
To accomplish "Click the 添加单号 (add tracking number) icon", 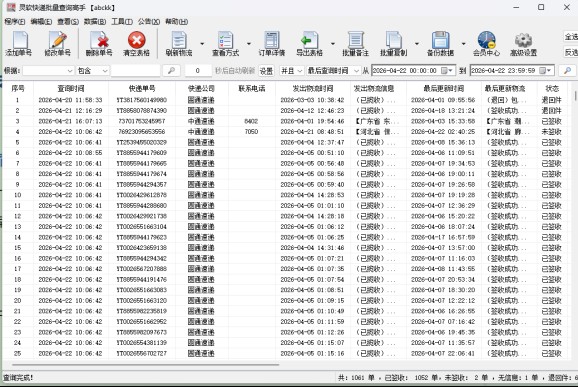I will tap(20, 40).
